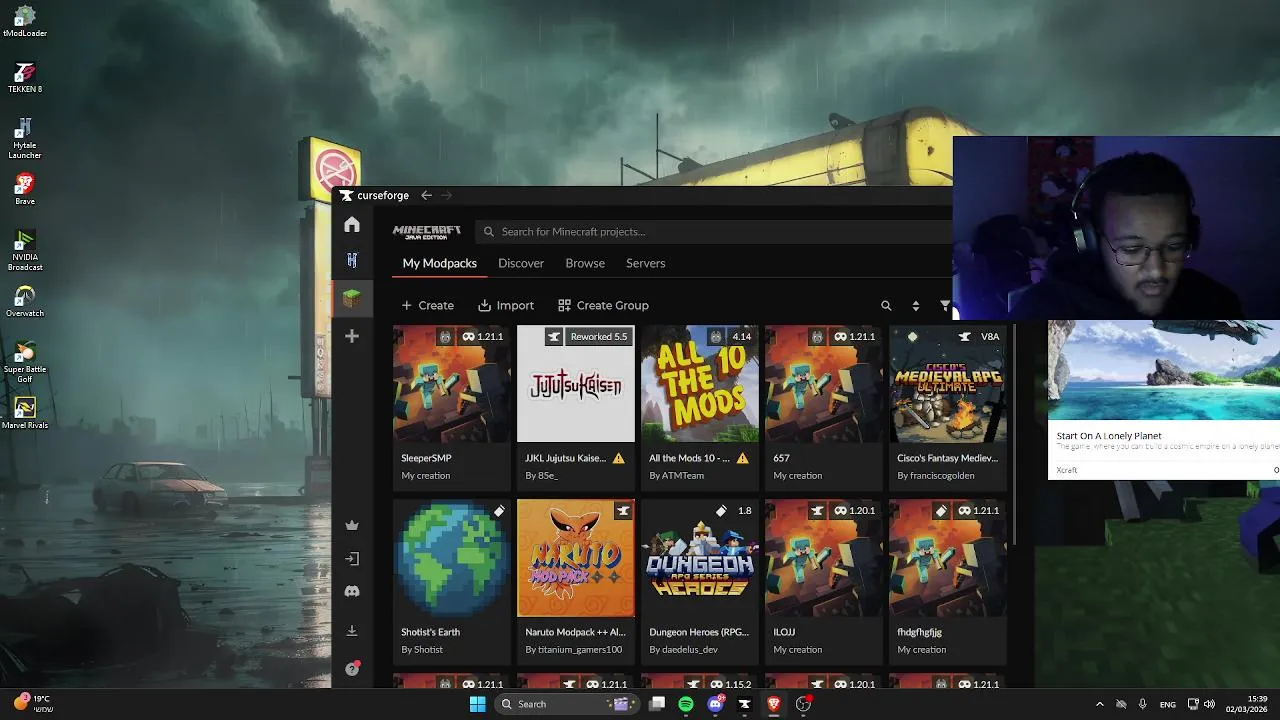Click the warning icon on All the Mods 10
Image resolution: width=1280 pixels, height=720 pixels.
point(742,458)
